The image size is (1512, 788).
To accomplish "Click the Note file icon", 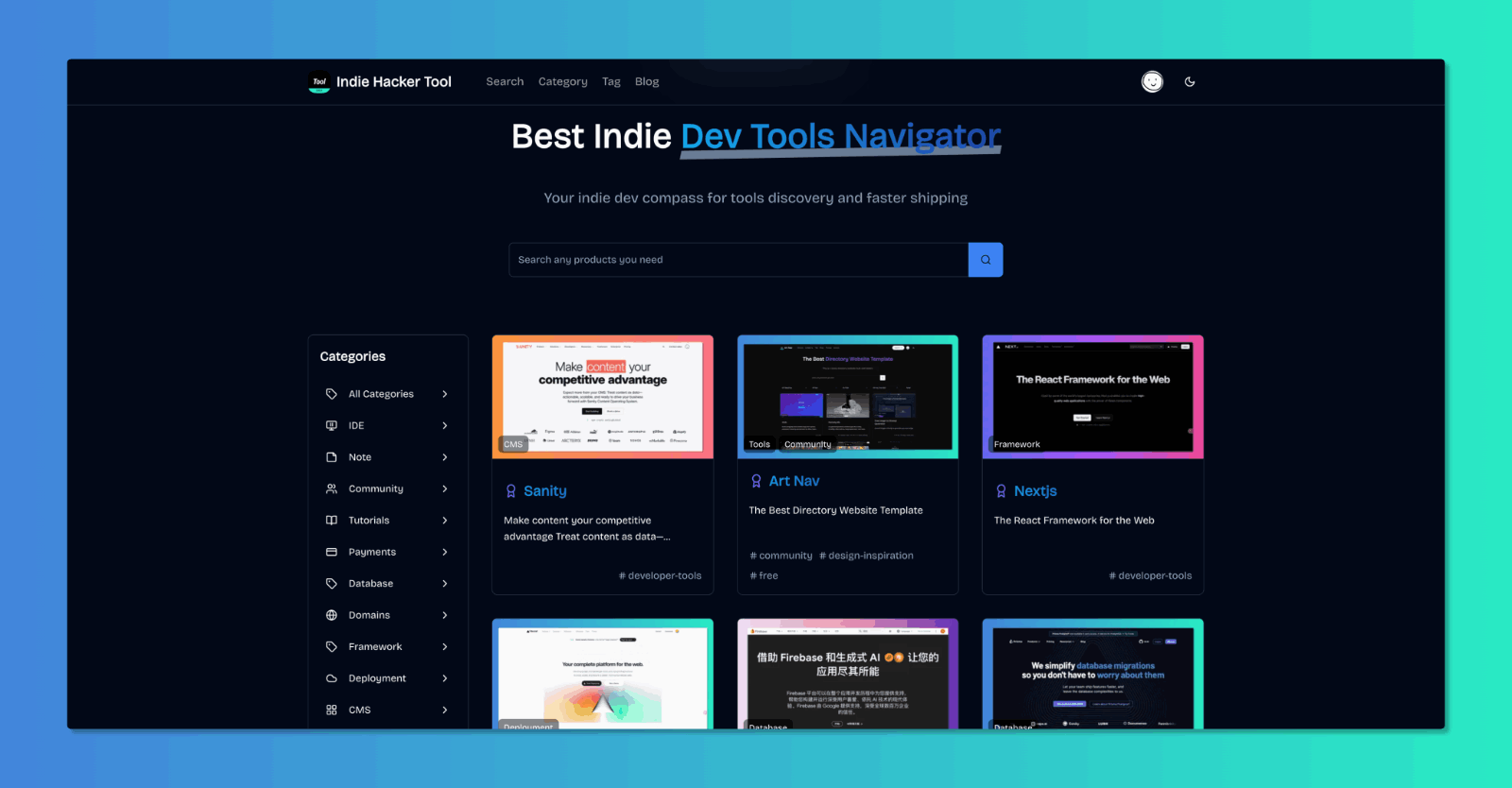I will click(332, 457).
